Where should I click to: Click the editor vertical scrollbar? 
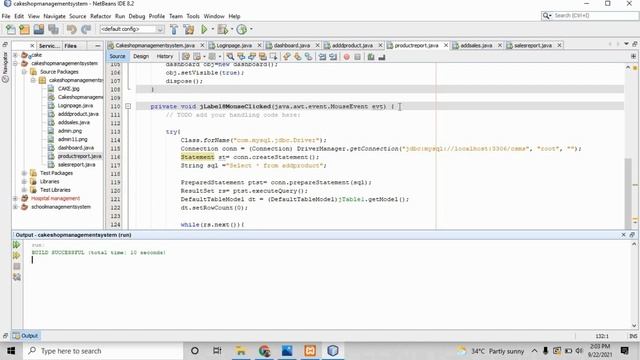coord(628,193)
